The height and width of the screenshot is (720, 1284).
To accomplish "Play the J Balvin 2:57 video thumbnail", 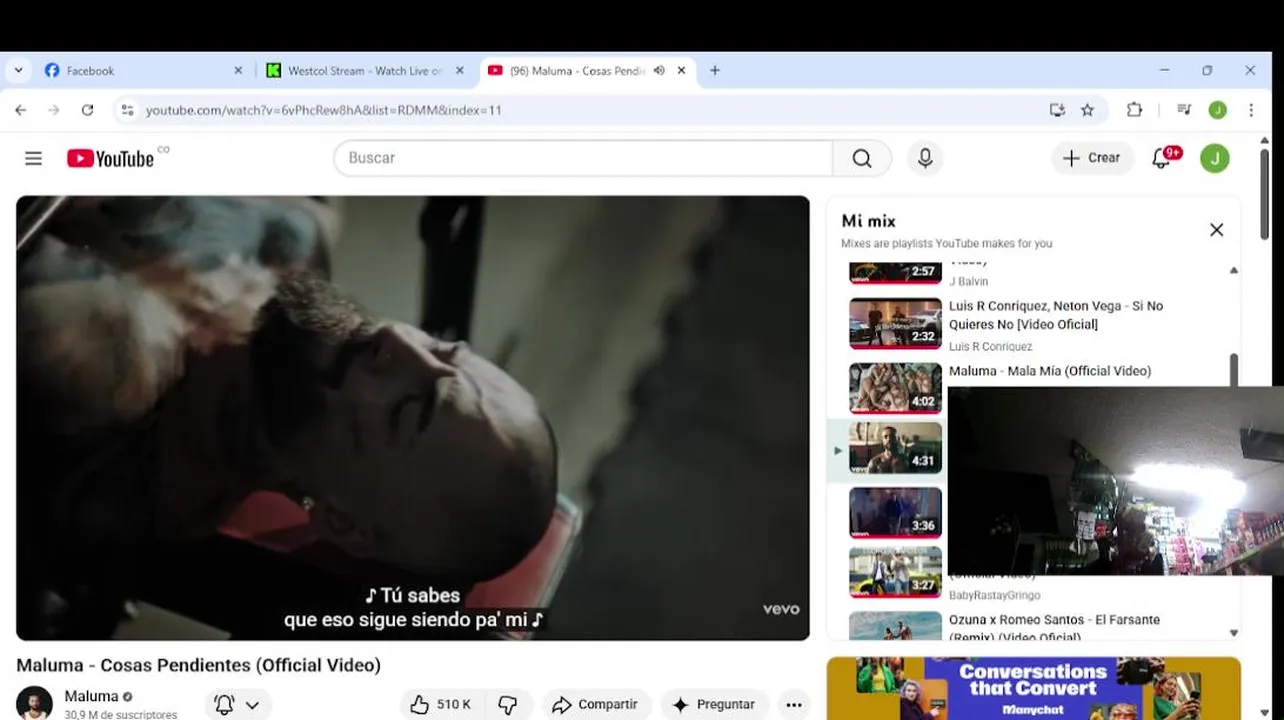I will coord(895,272).
